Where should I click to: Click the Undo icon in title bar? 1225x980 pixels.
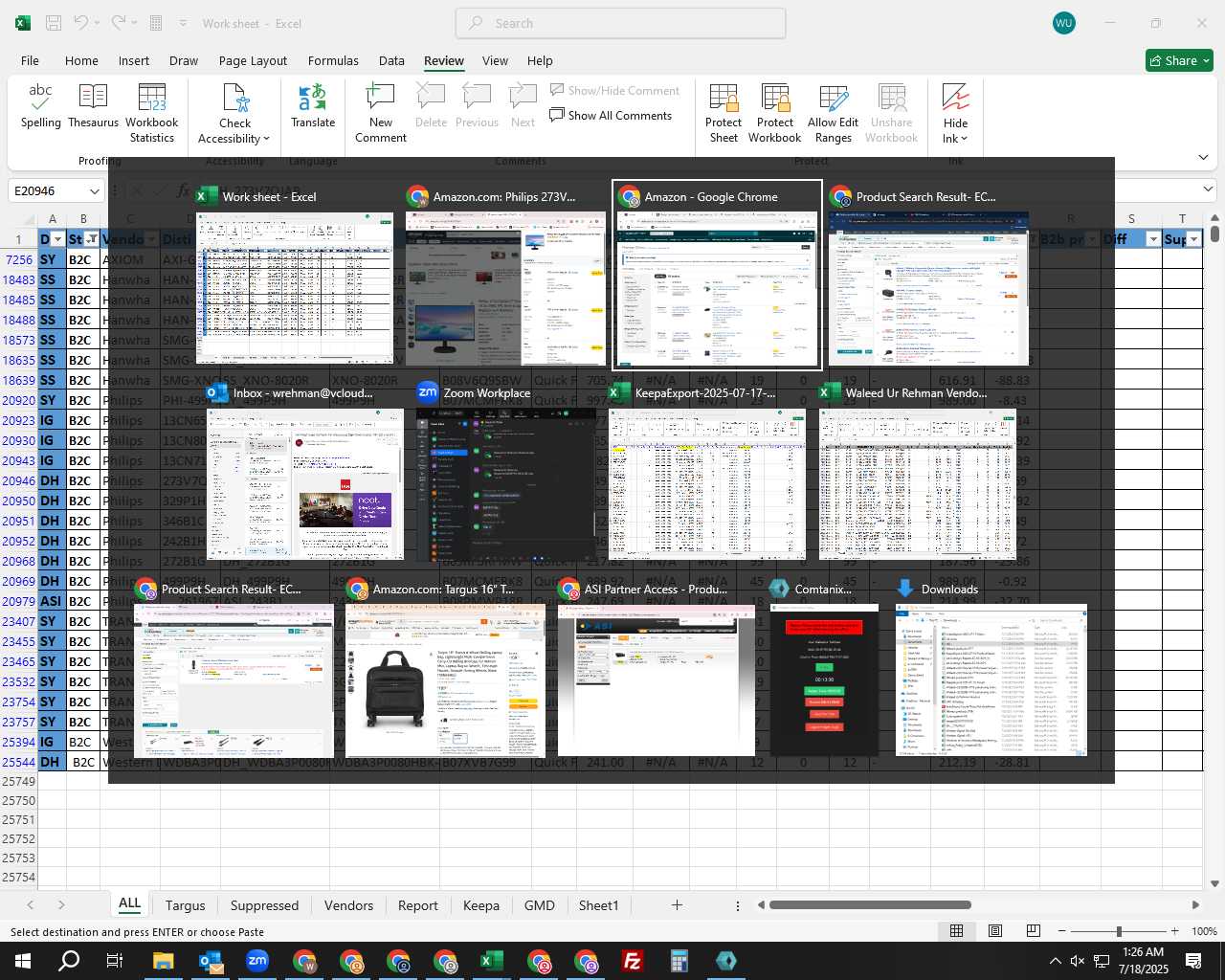[80, 23]
